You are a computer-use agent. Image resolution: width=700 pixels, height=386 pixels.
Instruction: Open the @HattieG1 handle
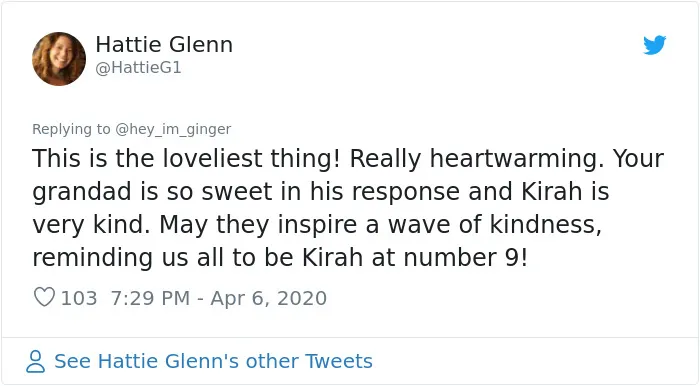(138, 67)
